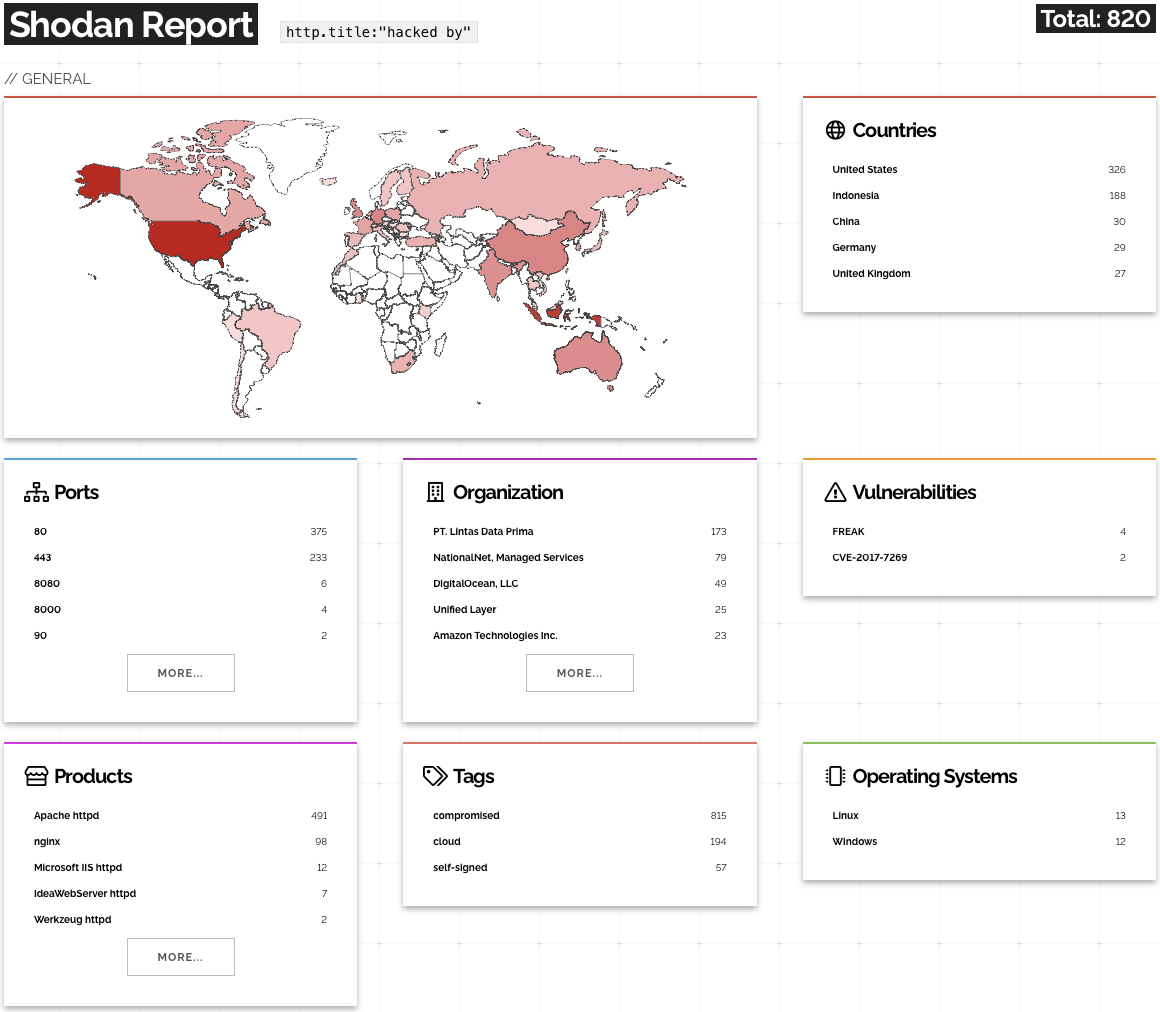Open the United States country entry

point(864,169)
